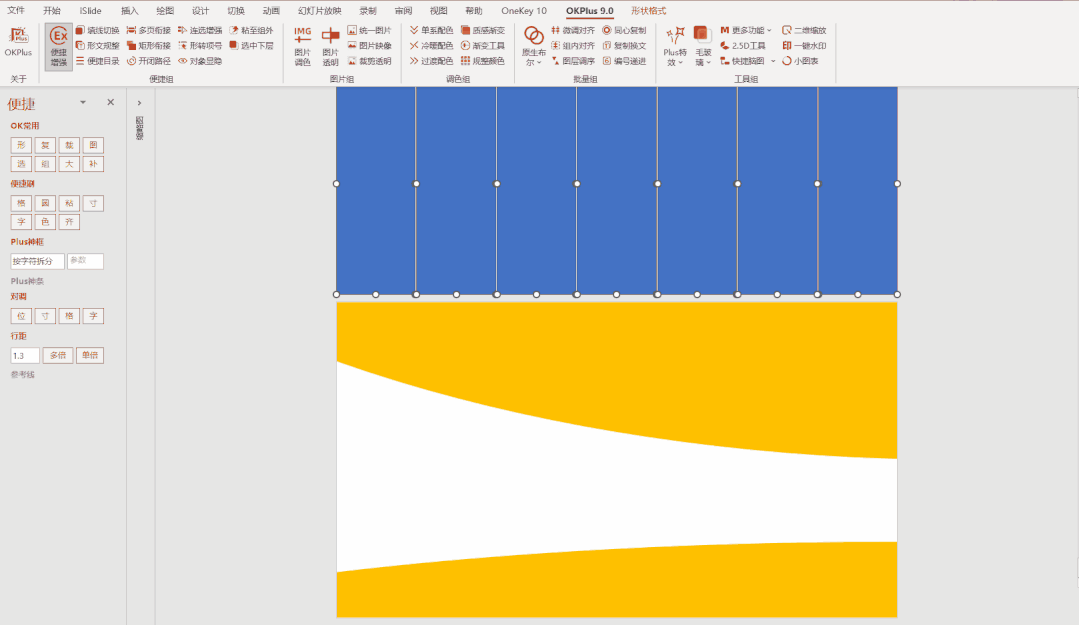Open 质感渐变 color tool
This screenshot has height=625, width=1079.
click(483, 30)
